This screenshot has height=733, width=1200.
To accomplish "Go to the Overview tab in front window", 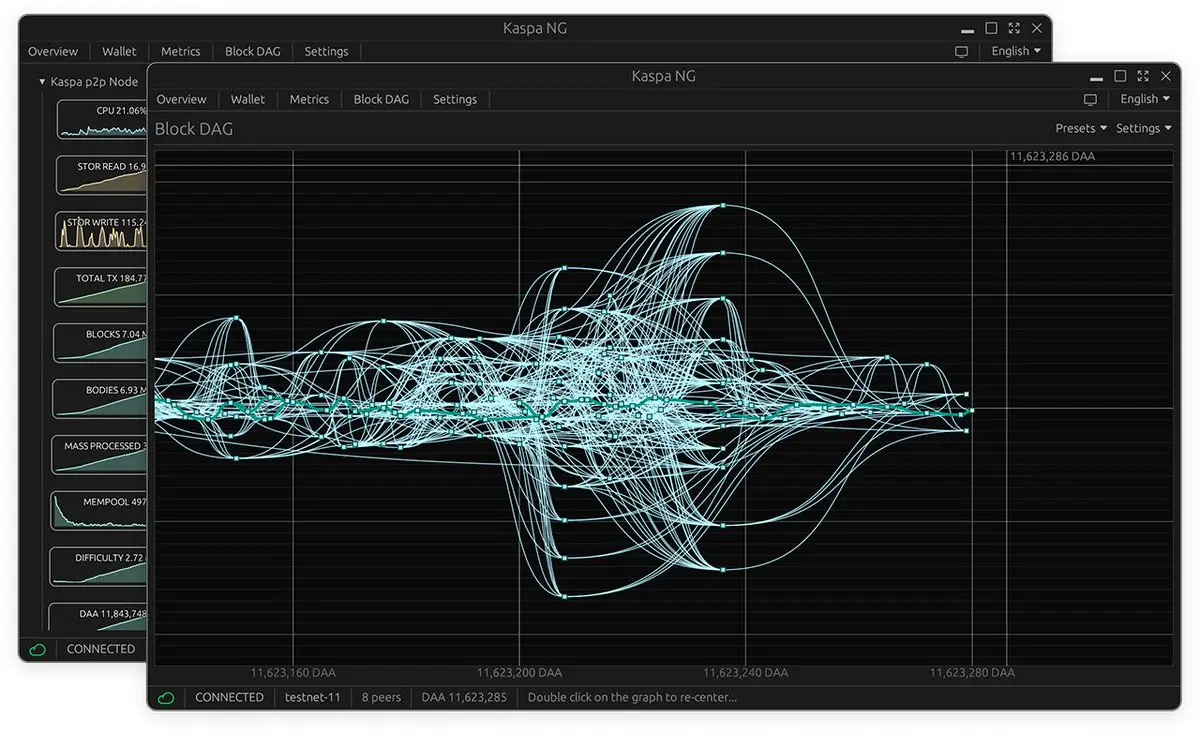I will (181, 99).
